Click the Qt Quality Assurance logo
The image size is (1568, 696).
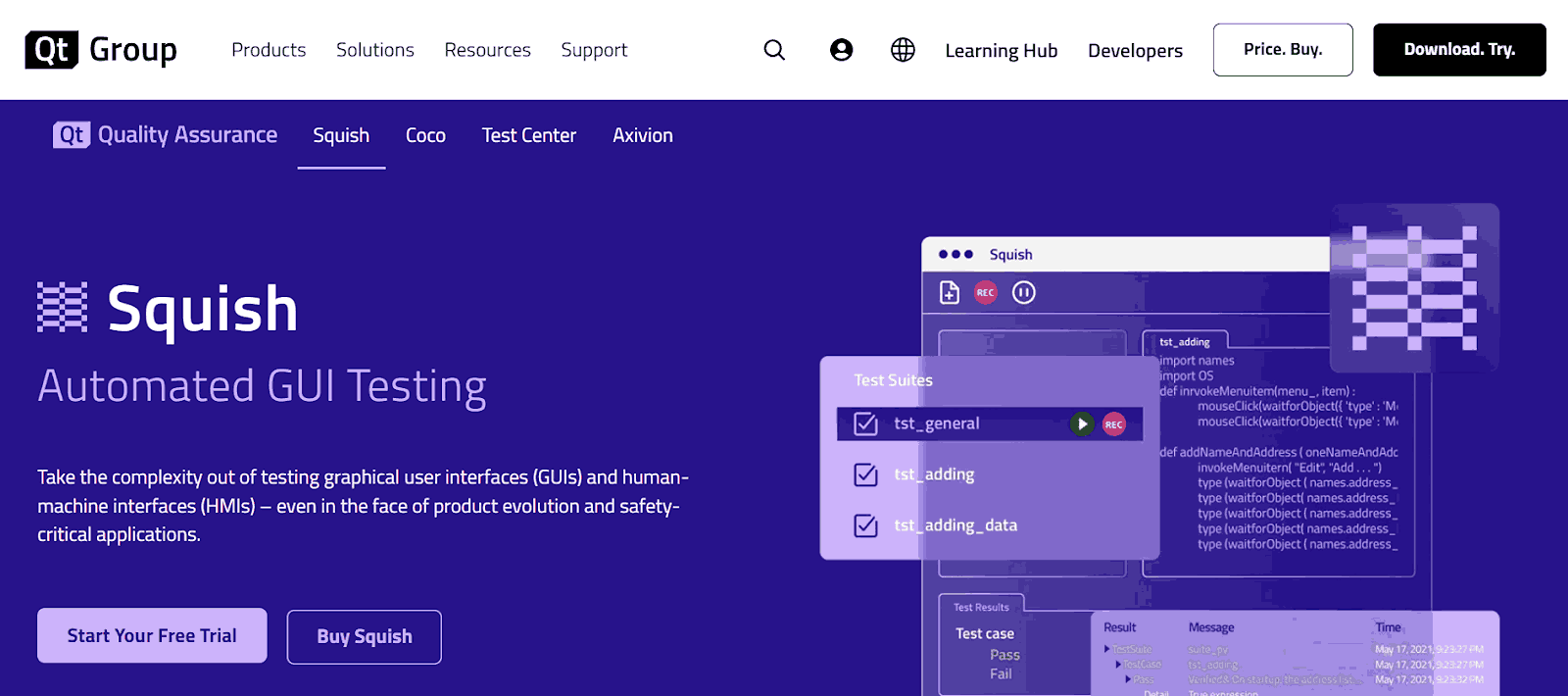165,135
